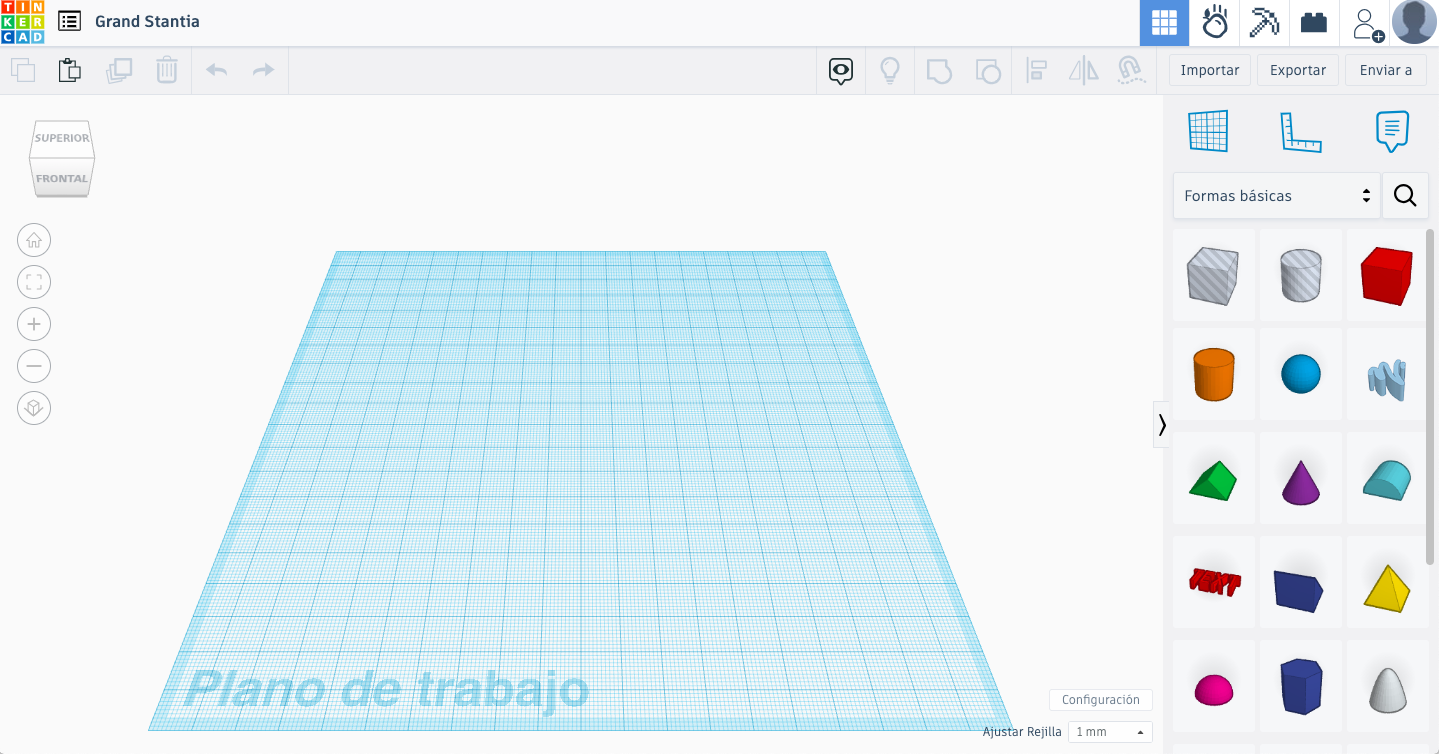Switch to 3D design grid view tab

1164,22
